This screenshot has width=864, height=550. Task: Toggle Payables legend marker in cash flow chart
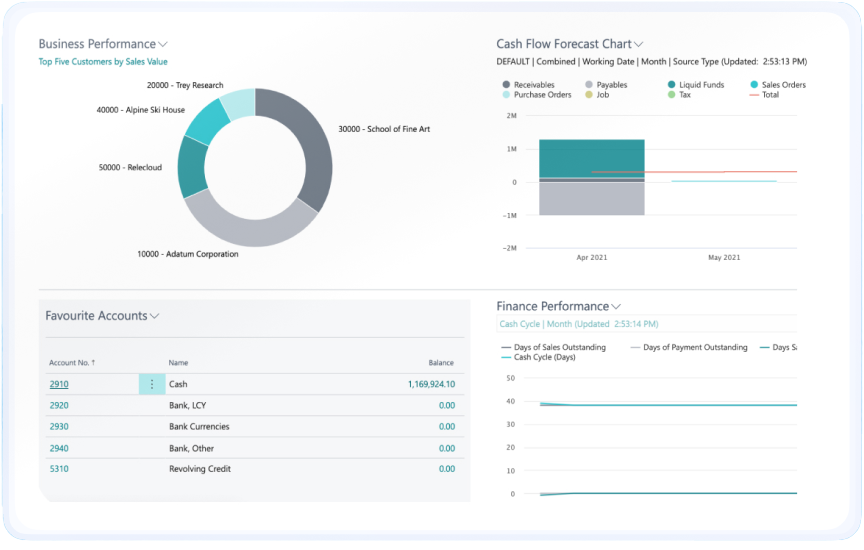588,85
